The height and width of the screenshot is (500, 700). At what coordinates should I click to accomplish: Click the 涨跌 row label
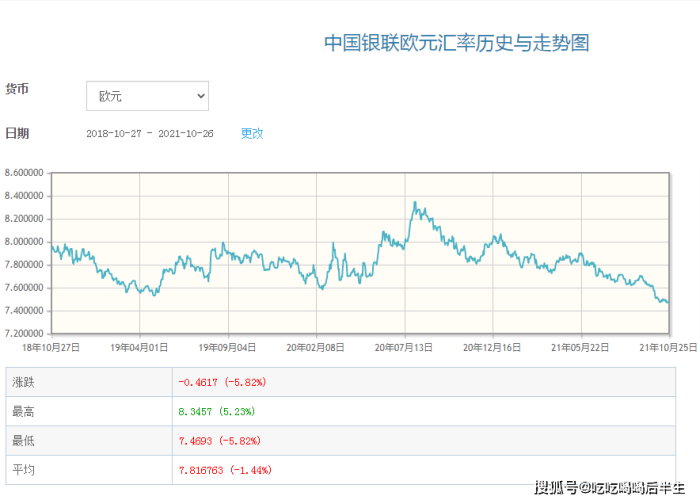point(23,382)
